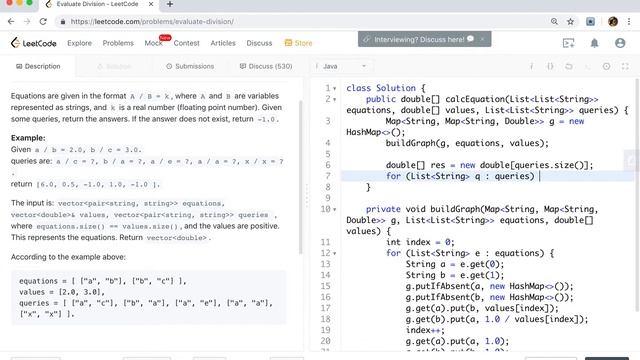
Task: Click 'int index = 0;' on line 11
Action: (x=420, y=242)
